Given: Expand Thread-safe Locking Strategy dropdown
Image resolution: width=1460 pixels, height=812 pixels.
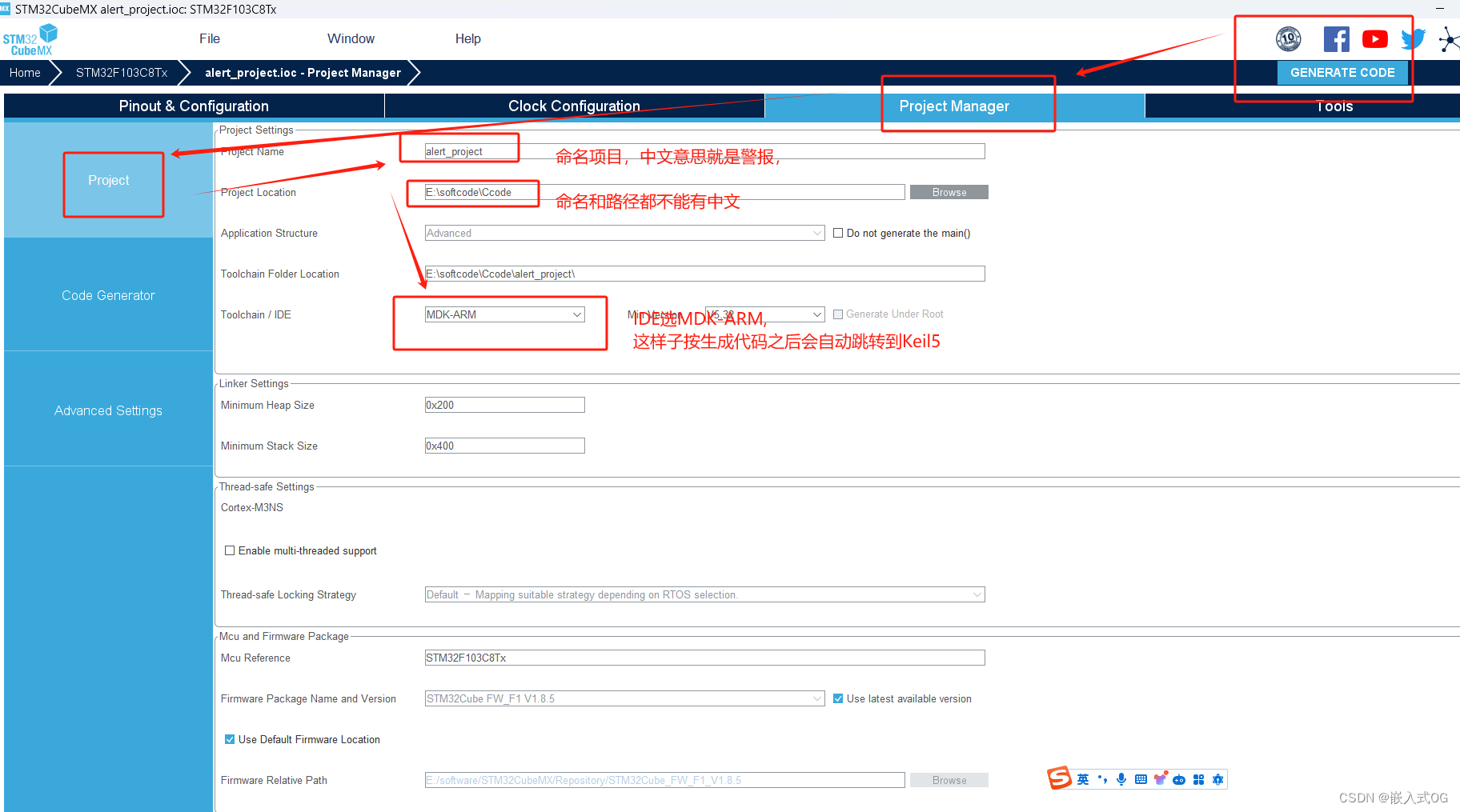Looking at the screenshot, I should tap(704, 594).
